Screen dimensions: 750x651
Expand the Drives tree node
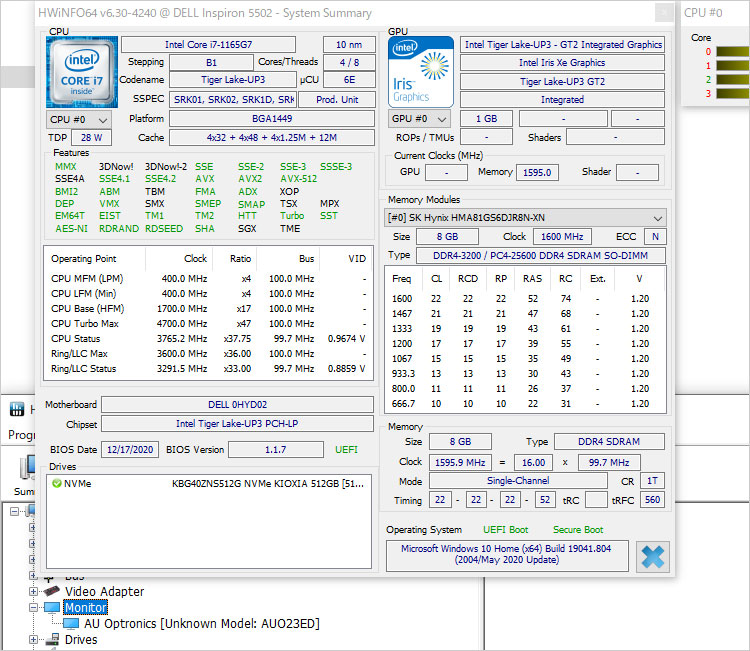pyautogui.click(x=33, y=640)
